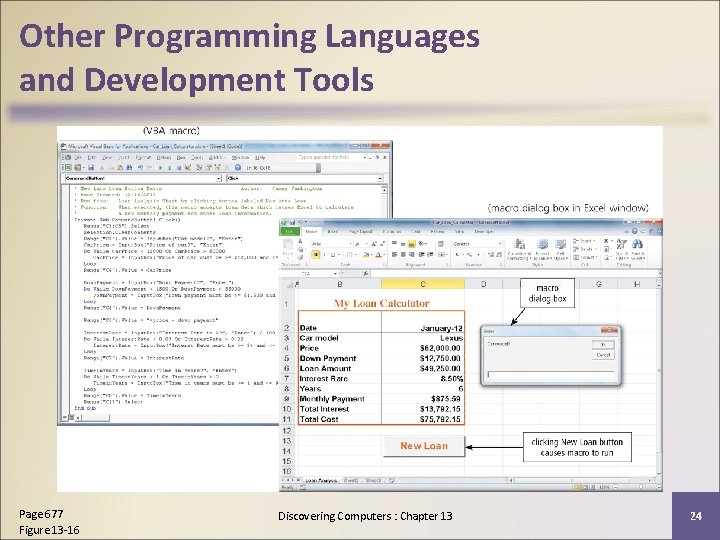Toggle the highlighted Middle Align button

pos(411,244)
